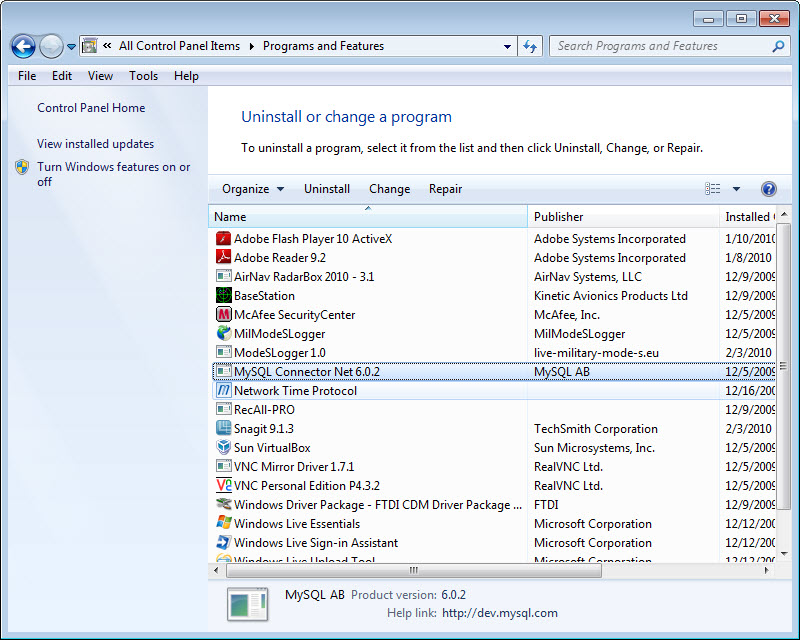Image resolution: width=800 pixels, height=640 pixels.
Task: Open the View menu
Action: coord(100,76)
